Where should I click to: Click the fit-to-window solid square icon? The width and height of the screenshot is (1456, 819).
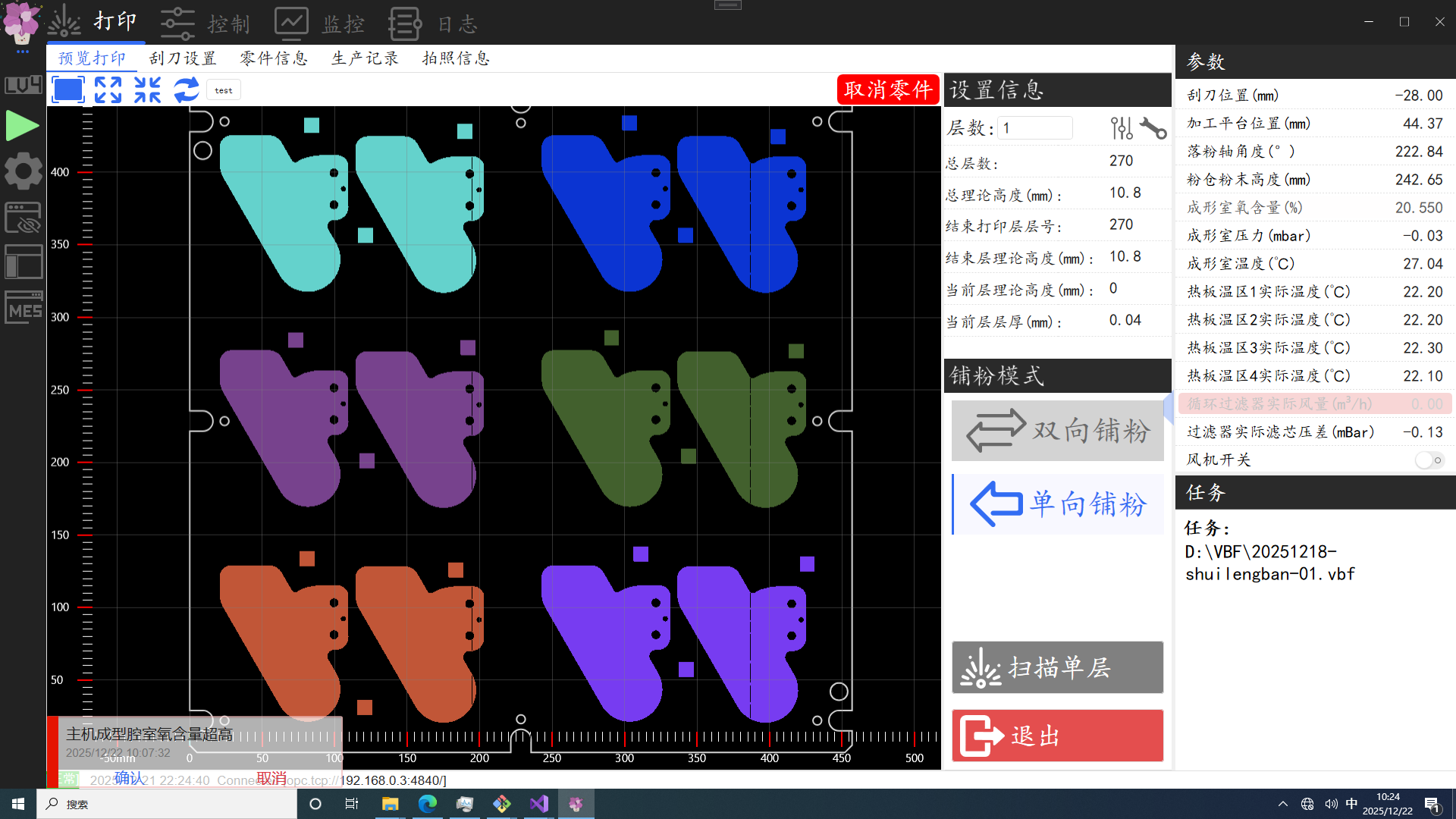68,89
